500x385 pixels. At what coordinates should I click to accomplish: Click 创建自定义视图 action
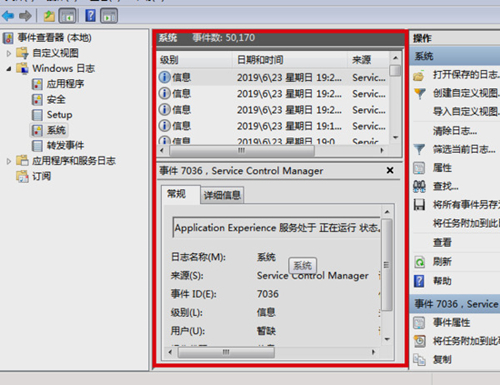click(466, 93)
